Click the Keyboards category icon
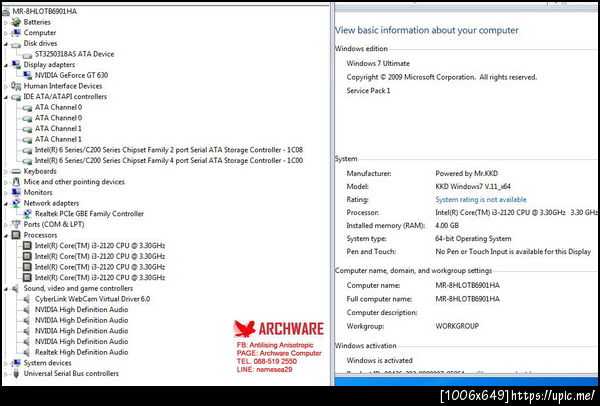This screenshot has width=600, height=406. [x=16, y=171]
